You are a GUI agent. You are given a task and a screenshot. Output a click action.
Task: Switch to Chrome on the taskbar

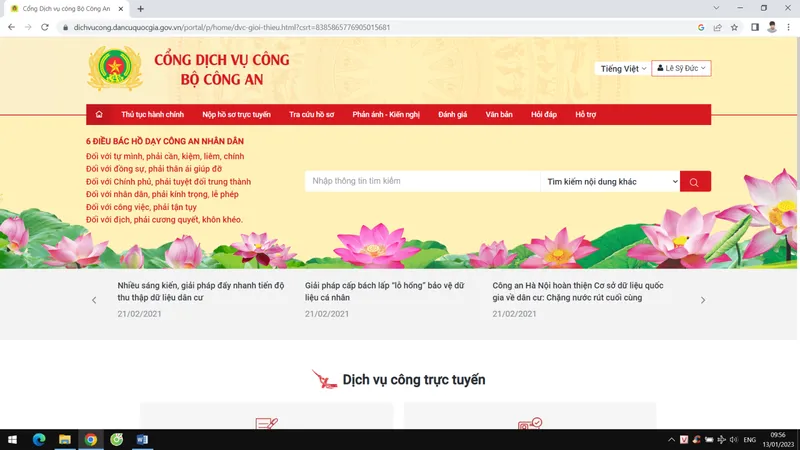[91, 439]
